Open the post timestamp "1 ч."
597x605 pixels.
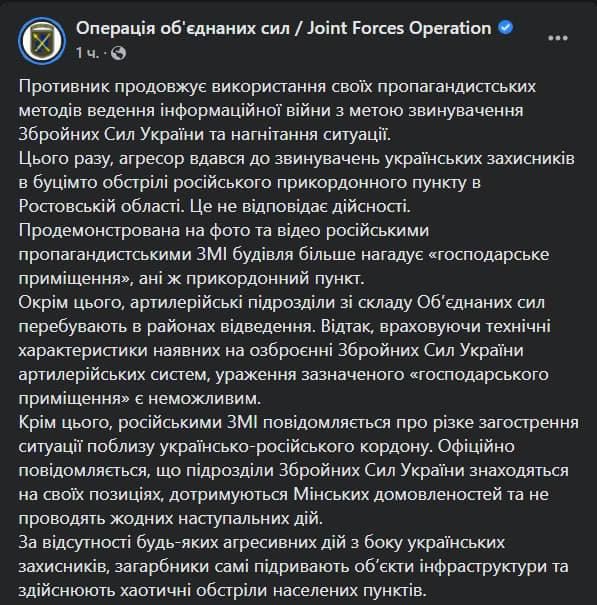86,53
